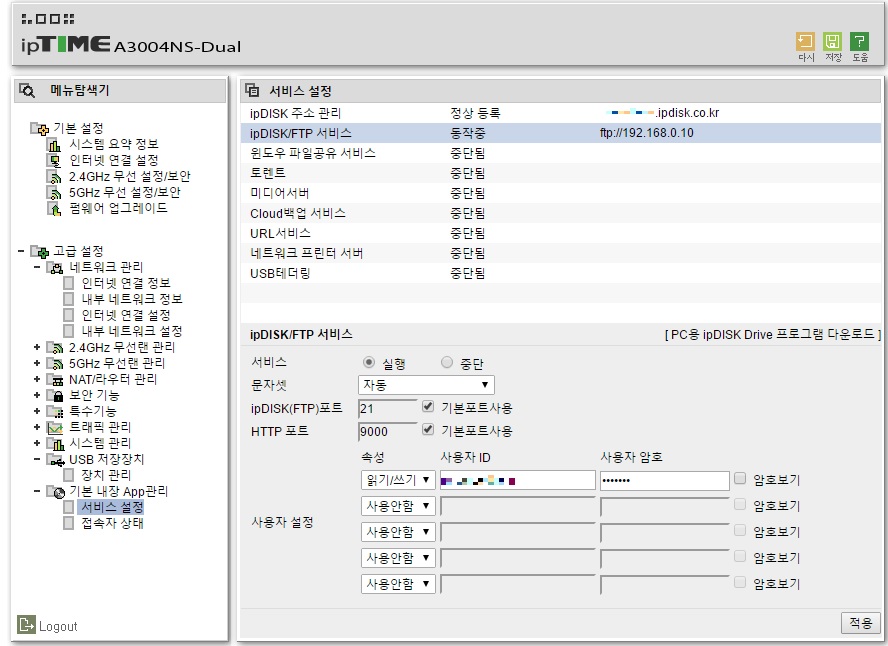Open 접속자 상태 menu item

(x=112, y=523)
